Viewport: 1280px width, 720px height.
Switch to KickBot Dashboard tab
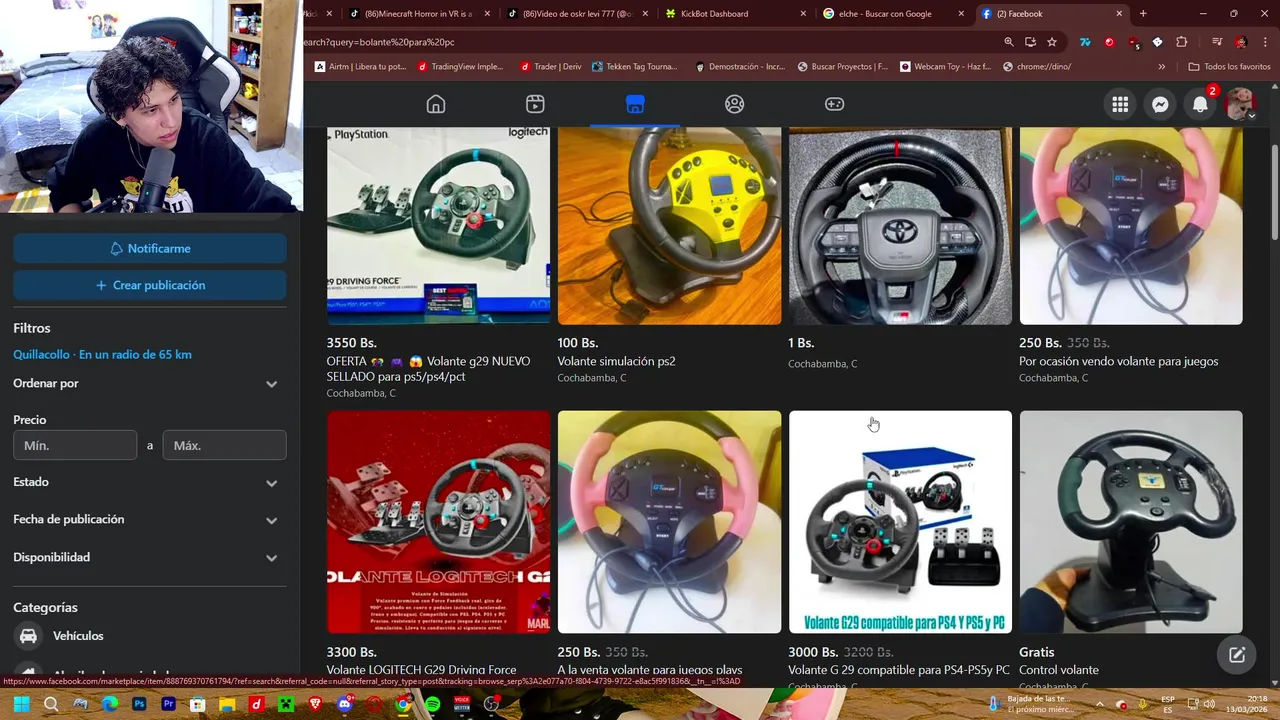click(735, 14)
